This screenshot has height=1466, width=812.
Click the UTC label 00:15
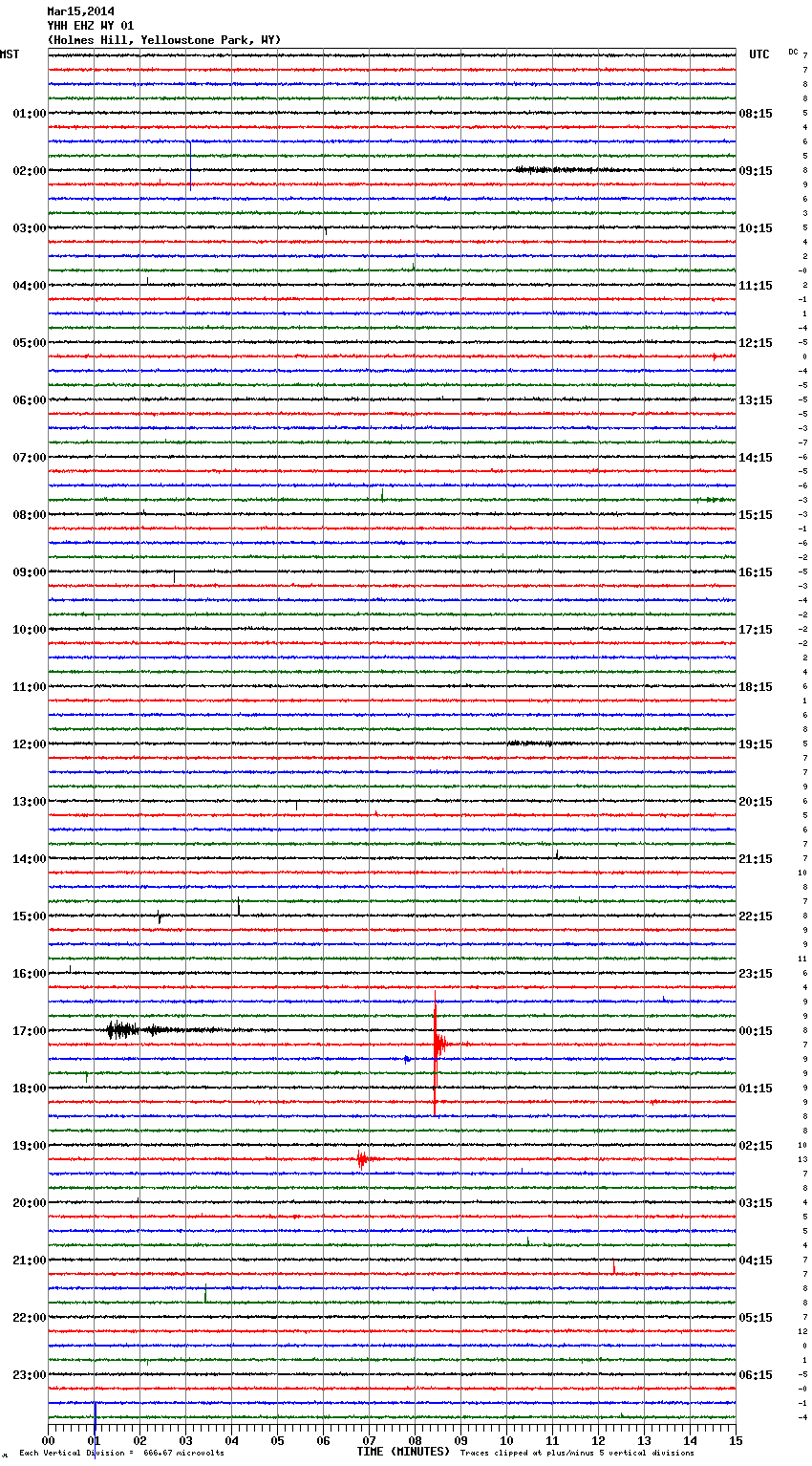coord(756,1031)
